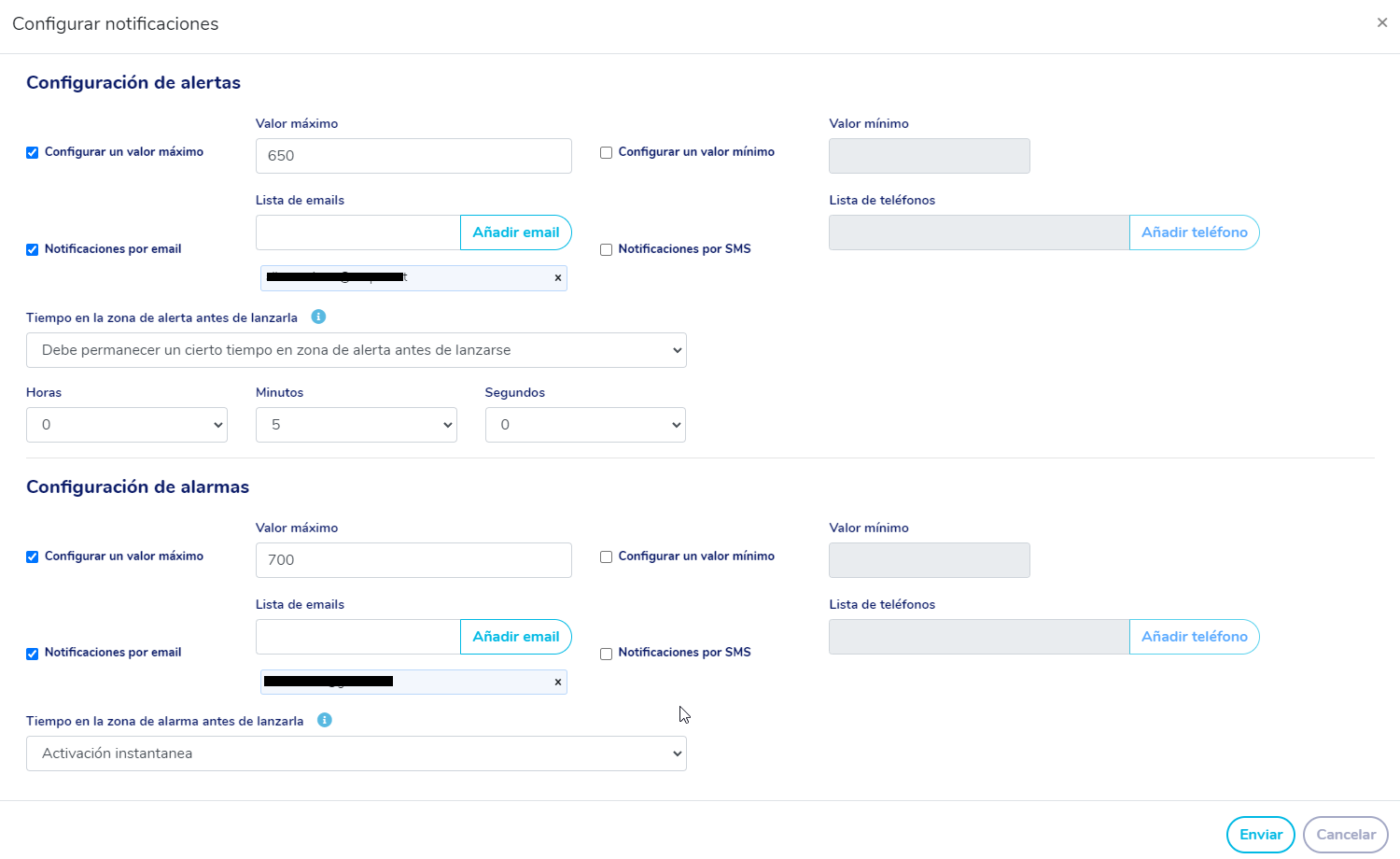The width and height of the screenshot is (1400, 859).
Task: Open the 'Activación instantanea' alarm dropdown
Action: (357, 753)
